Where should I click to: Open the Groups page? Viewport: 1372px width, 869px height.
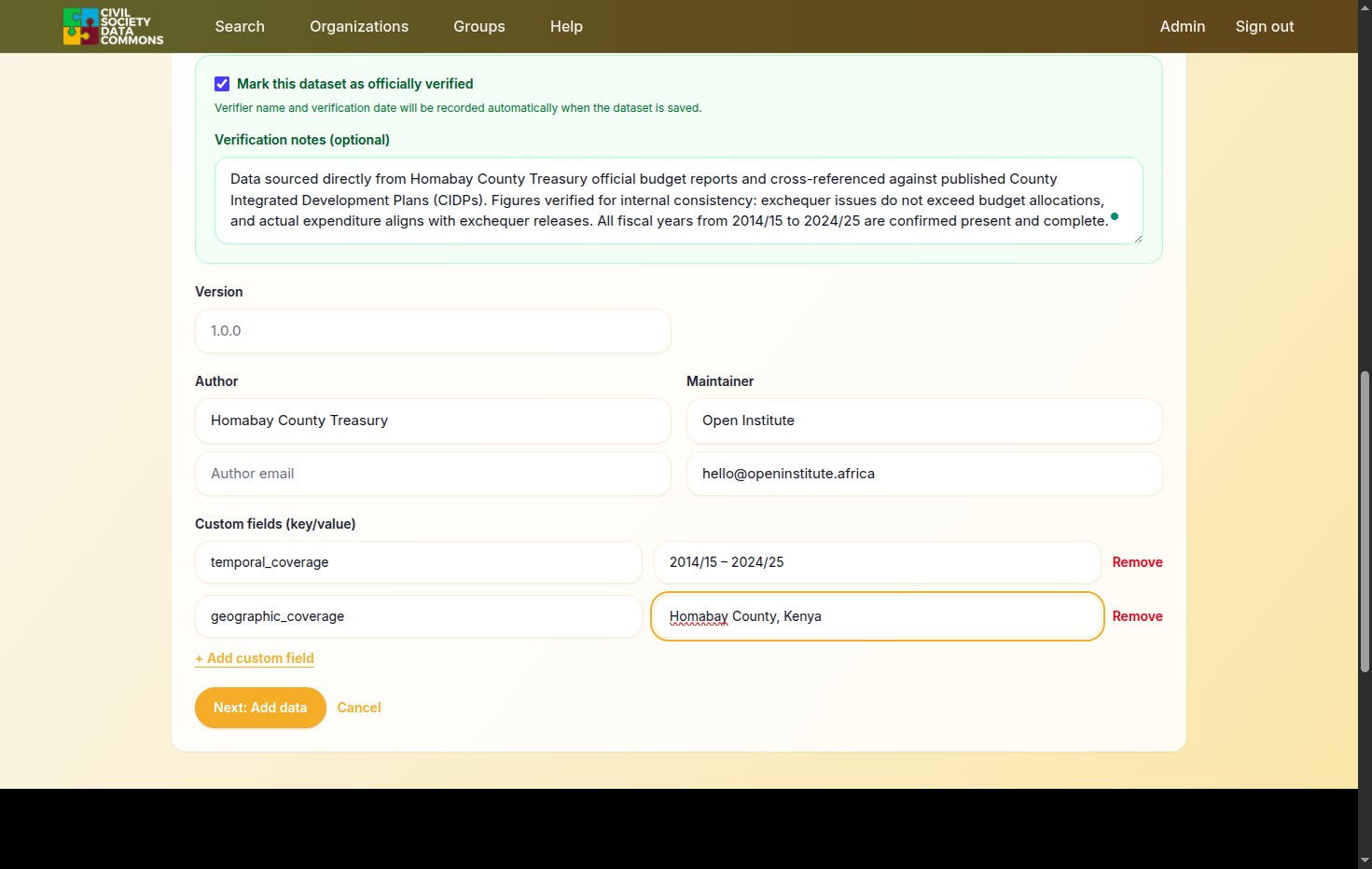479,26
